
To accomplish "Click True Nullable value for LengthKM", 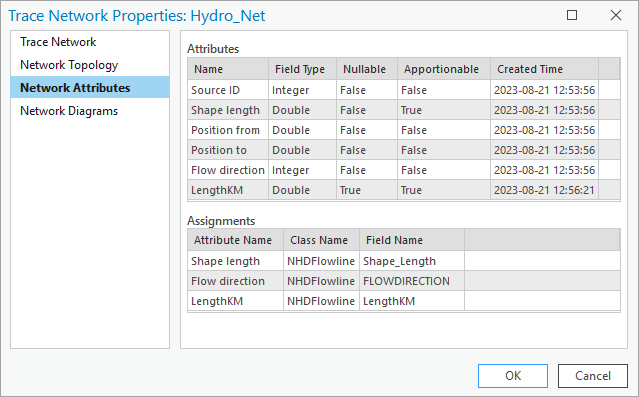I will point(367,190).
